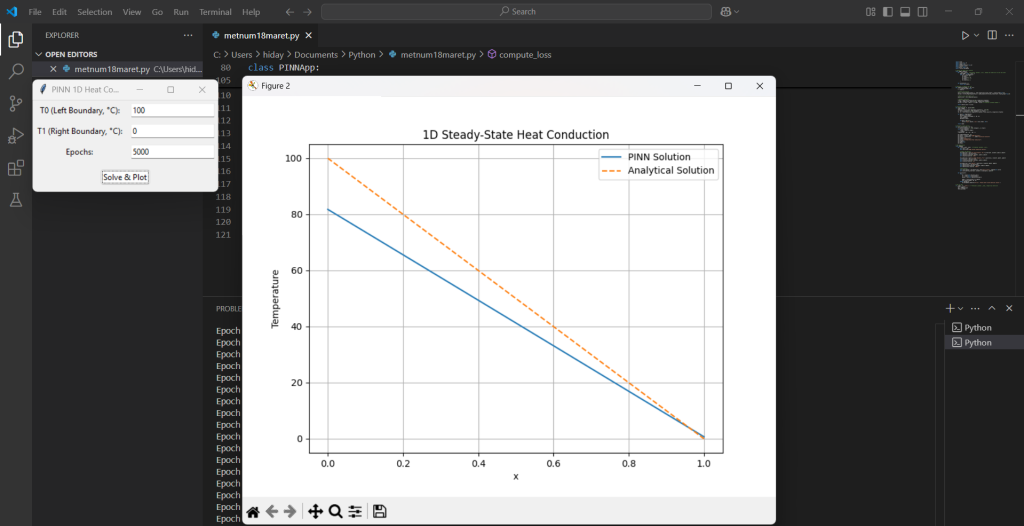Open the Configure subplots sliders icon

(355, 511)
